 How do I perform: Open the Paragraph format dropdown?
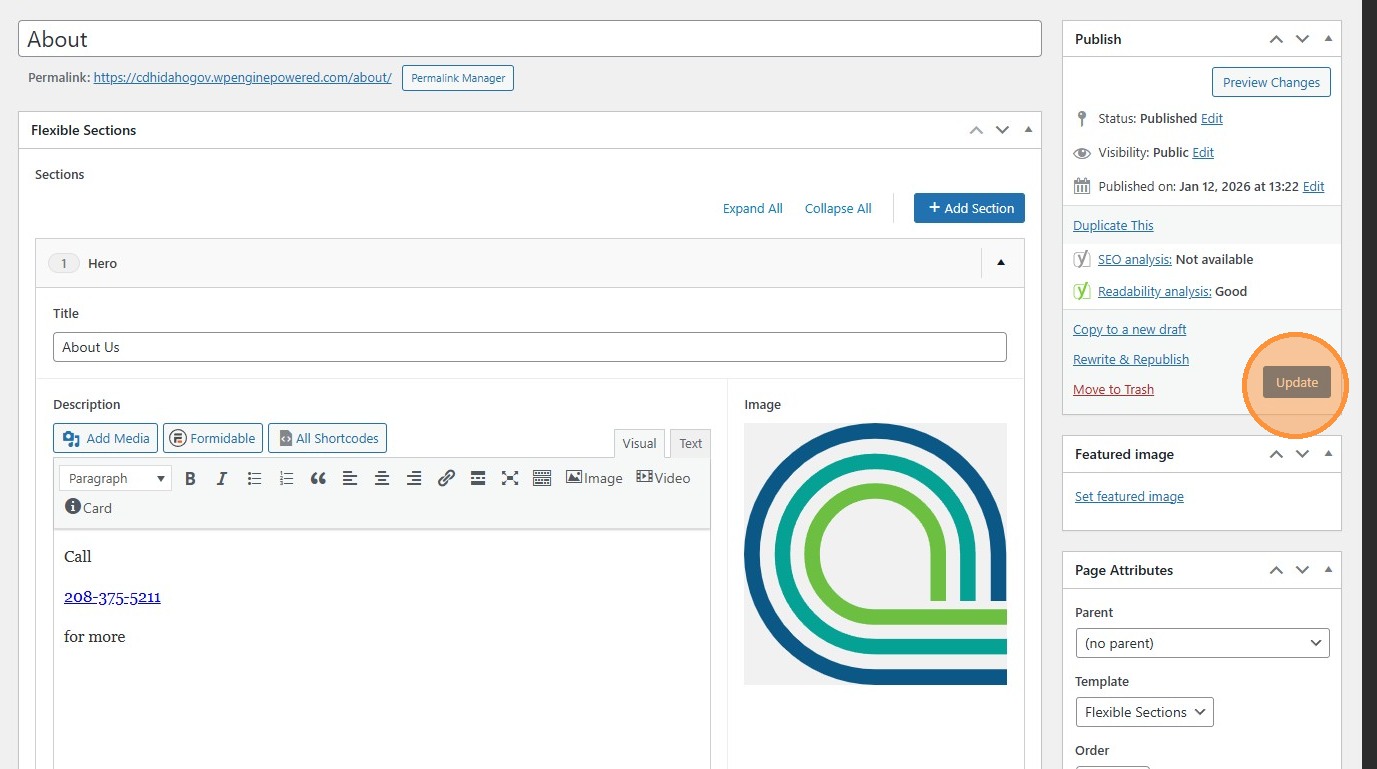tap(116, 478)
